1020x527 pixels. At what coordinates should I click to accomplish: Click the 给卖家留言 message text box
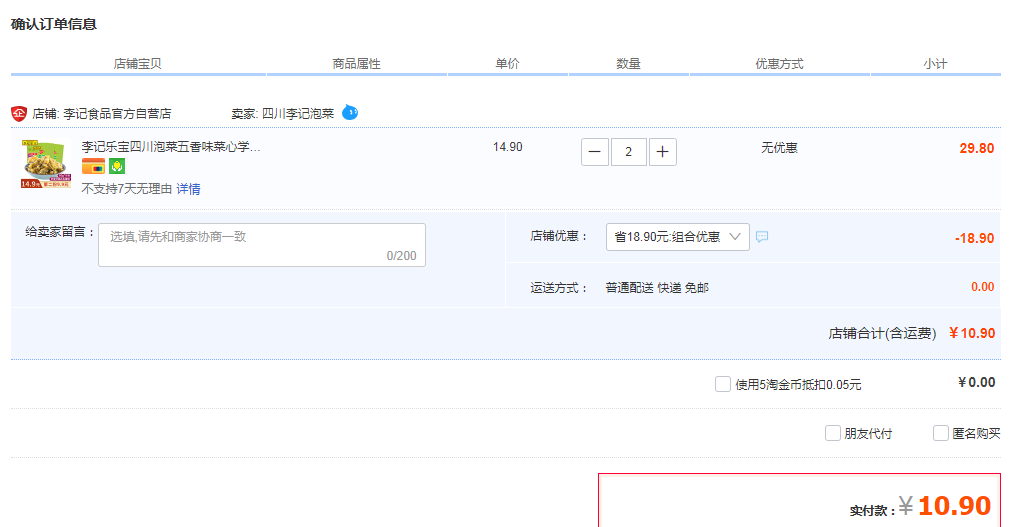(262, 245)
